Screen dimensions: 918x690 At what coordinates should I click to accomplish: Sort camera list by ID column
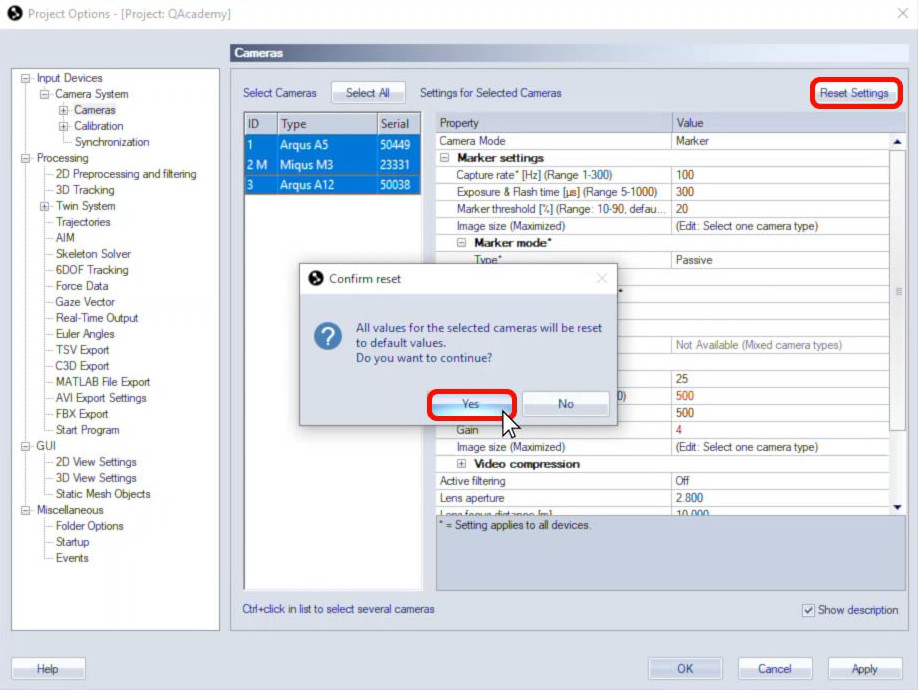[x=261, y=124]
